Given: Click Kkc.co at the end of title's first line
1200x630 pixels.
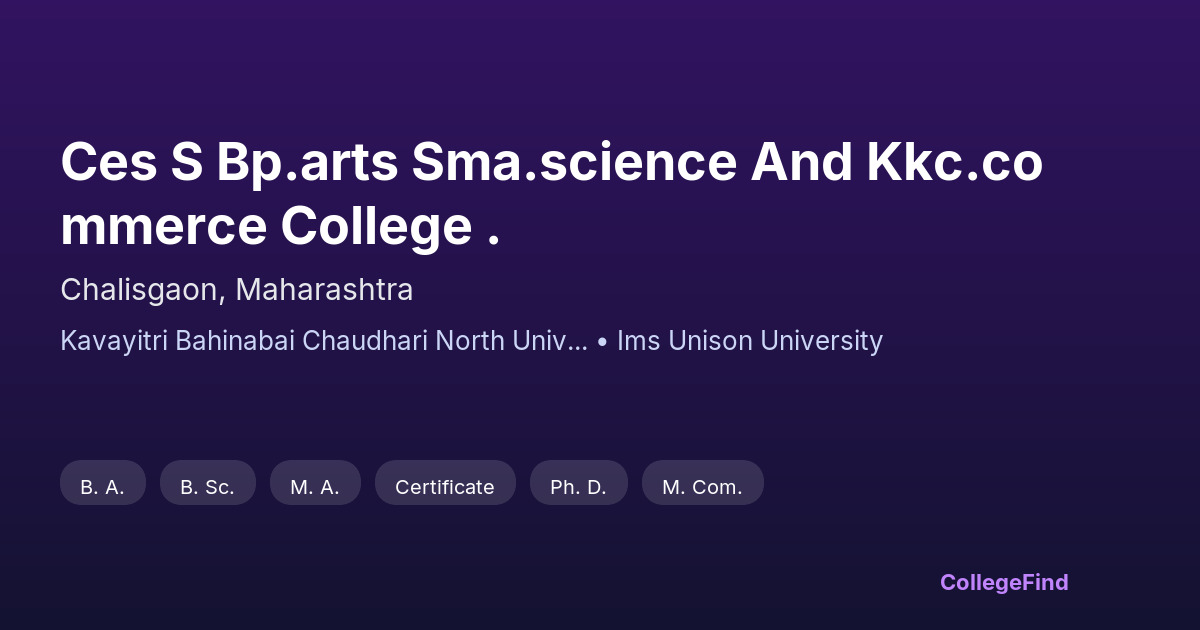Looking at the screenshot, I should pyautogui.click(x=954, y=163).
